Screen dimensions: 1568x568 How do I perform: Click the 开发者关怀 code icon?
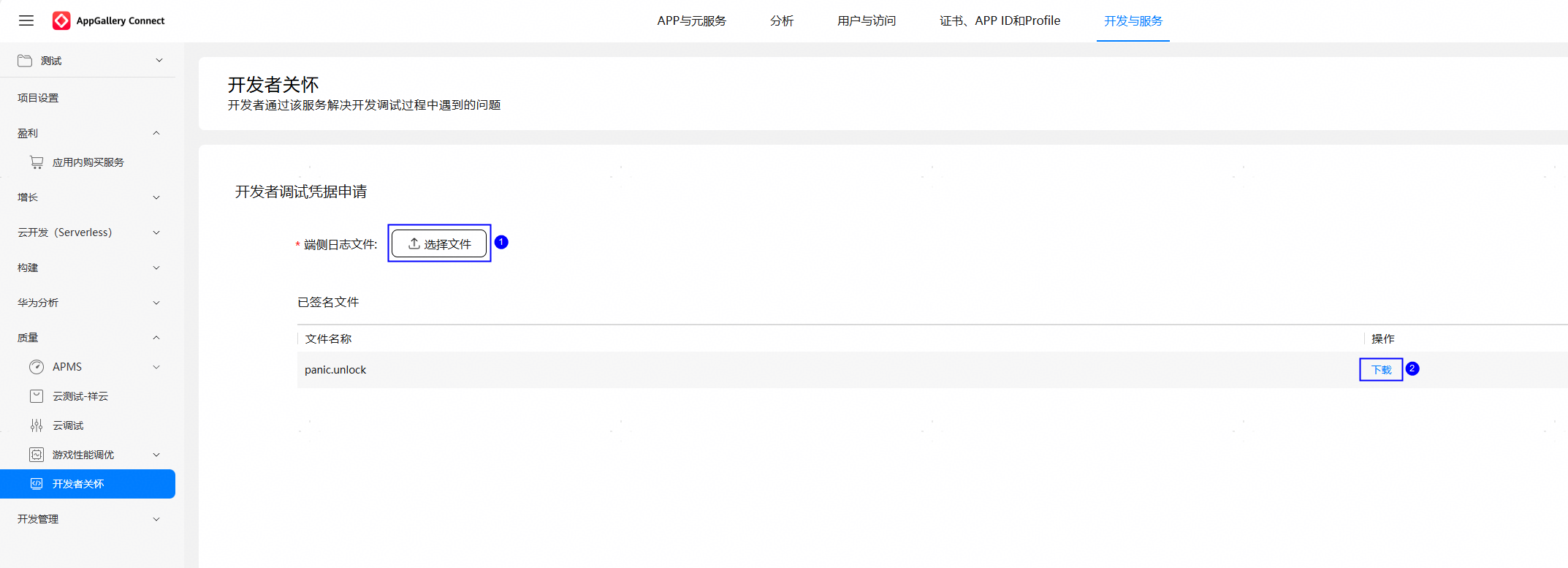tap(37, 484)
